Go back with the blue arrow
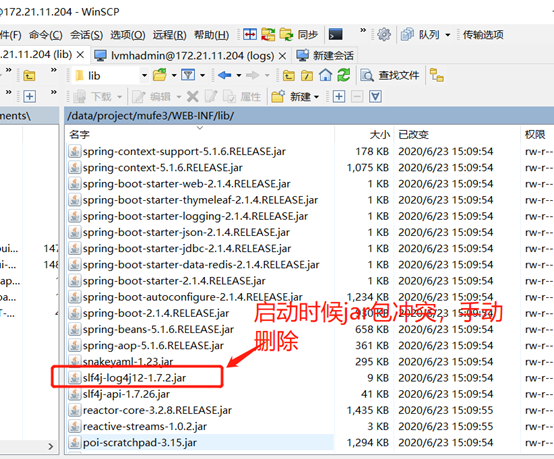554x459 pixels. pyautogui.click(x=224, y=75)
